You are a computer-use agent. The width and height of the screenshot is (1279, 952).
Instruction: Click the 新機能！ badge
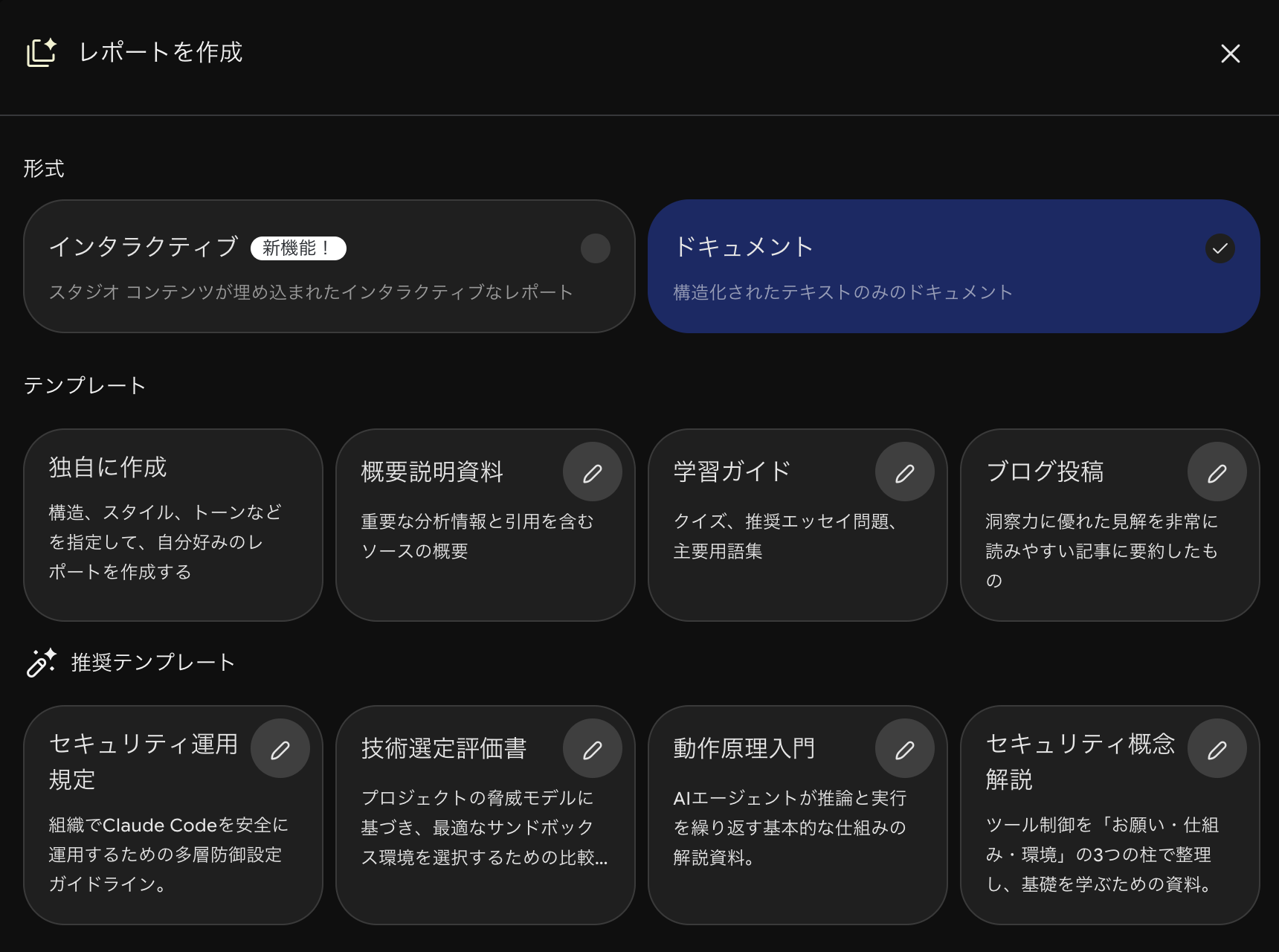[x=298, y=248]
